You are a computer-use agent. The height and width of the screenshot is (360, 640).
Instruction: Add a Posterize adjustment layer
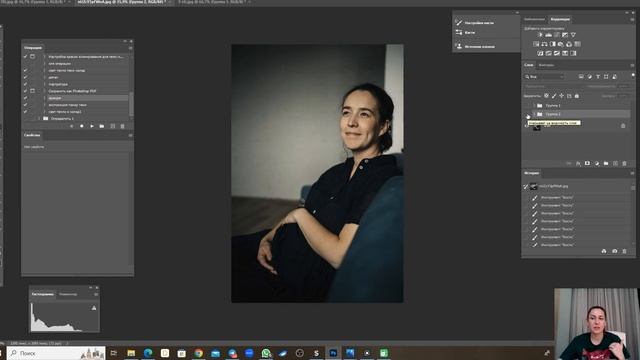[x=549, y=53]
